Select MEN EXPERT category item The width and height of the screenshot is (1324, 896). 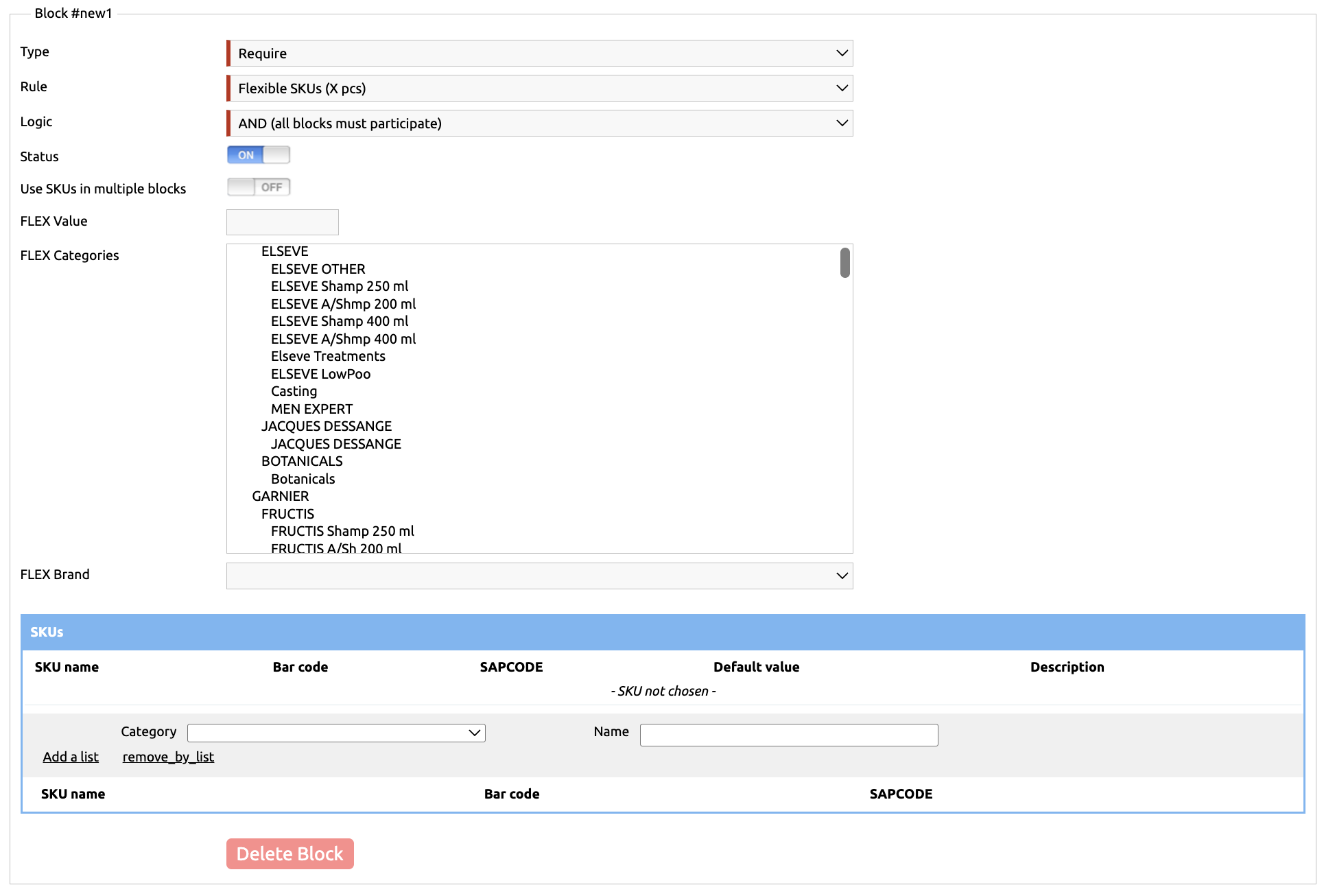pos(311,409)
